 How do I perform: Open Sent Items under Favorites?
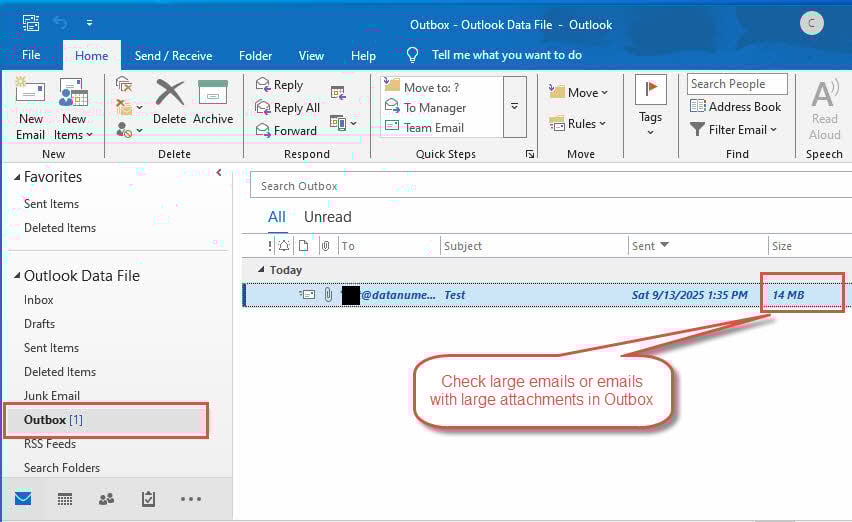coord(51,204)
